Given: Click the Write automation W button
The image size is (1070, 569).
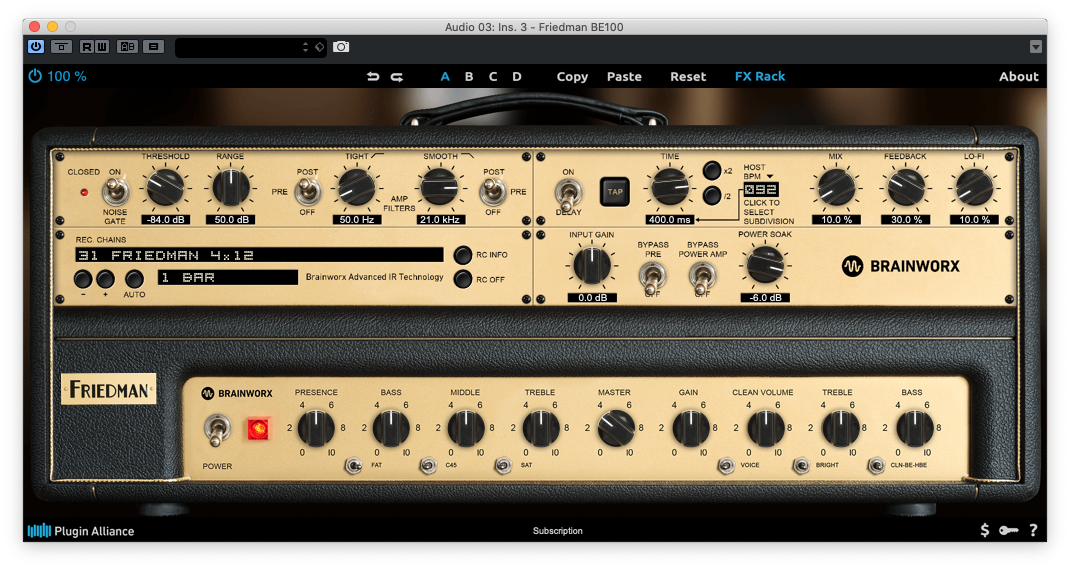Looking at the screenshot, I should (101, 46).
